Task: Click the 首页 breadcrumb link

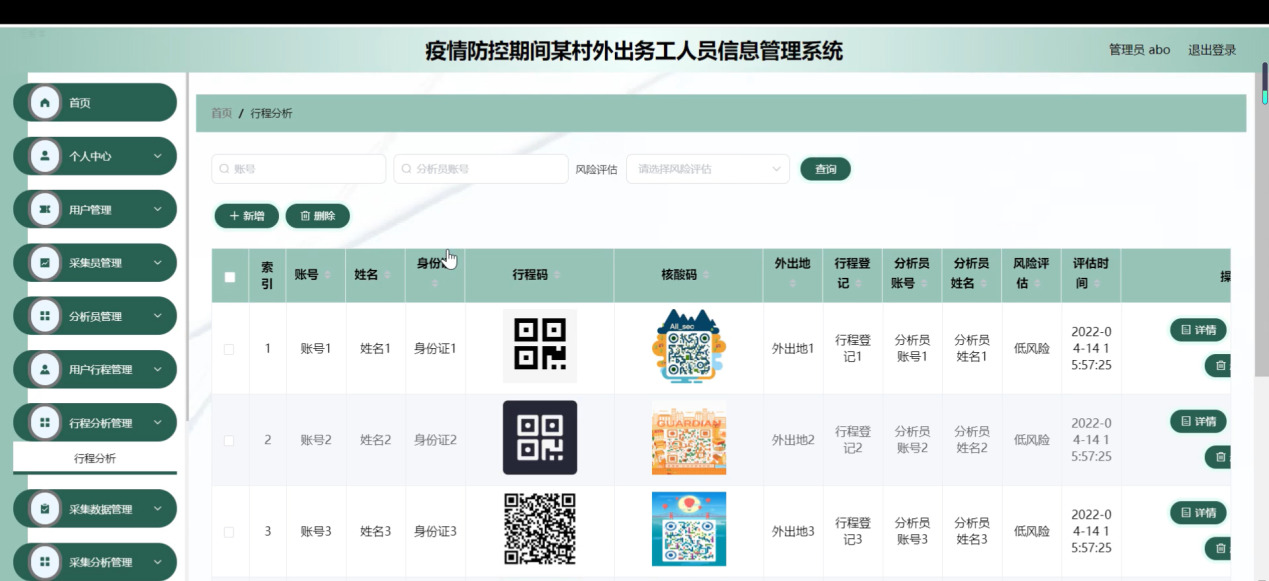Action: pos(221,113)
